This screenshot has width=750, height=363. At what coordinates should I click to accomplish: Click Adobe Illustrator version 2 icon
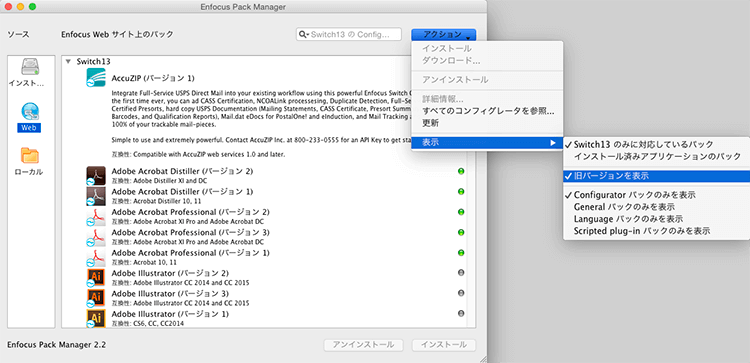[x=96, y=278]
